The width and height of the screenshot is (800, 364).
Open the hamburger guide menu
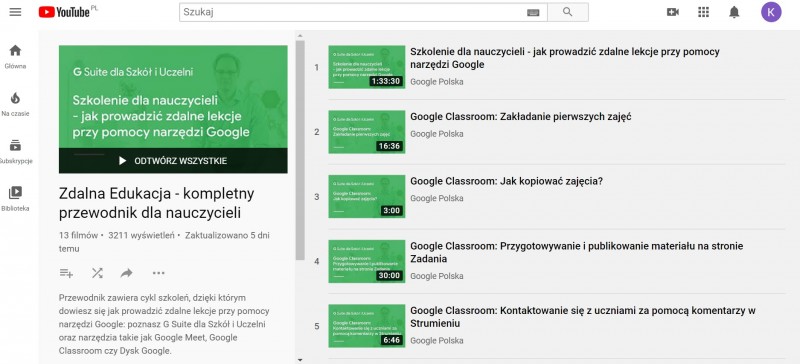[x=15, y=12]
